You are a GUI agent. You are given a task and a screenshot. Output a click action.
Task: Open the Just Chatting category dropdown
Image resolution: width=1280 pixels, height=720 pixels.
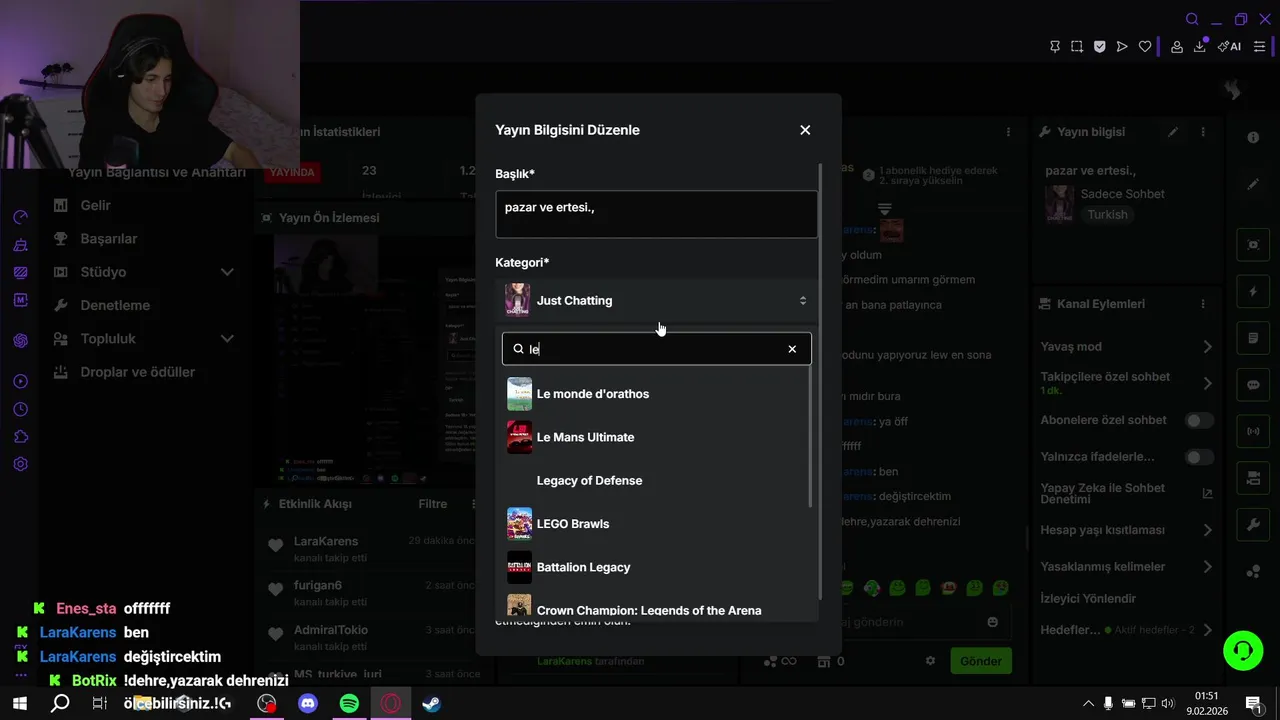tap(656, 300)
